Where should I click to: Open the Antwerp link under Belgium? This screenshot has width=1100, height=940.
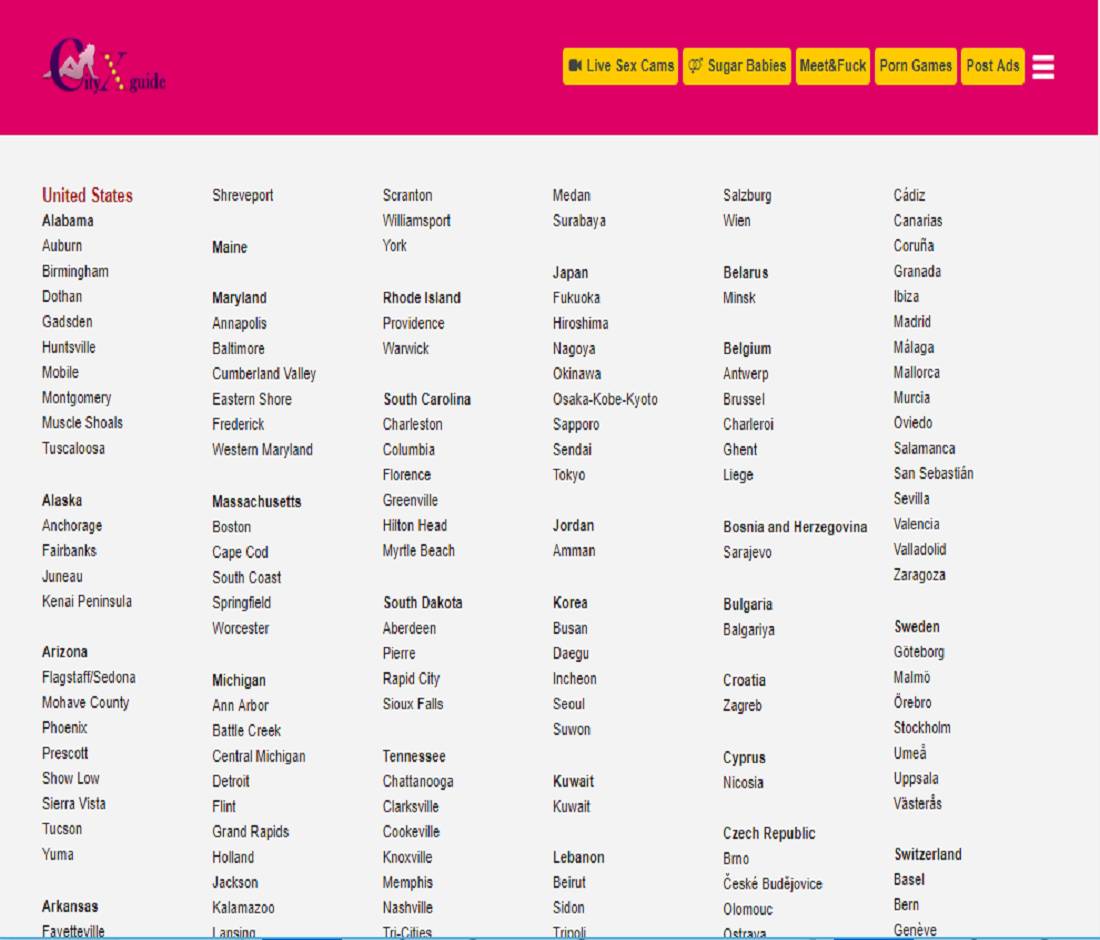pos(746,374)
